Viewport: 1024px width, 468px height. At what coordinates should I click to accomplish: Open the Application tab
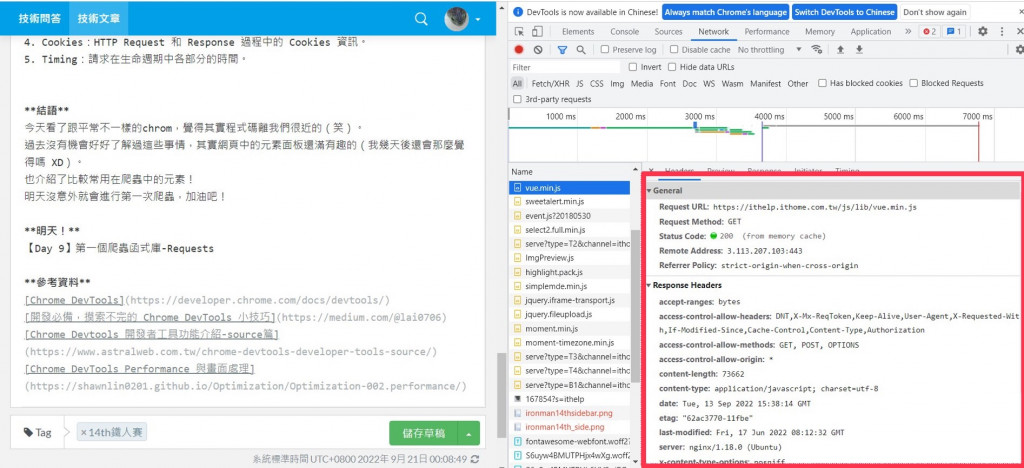point(871,31)
